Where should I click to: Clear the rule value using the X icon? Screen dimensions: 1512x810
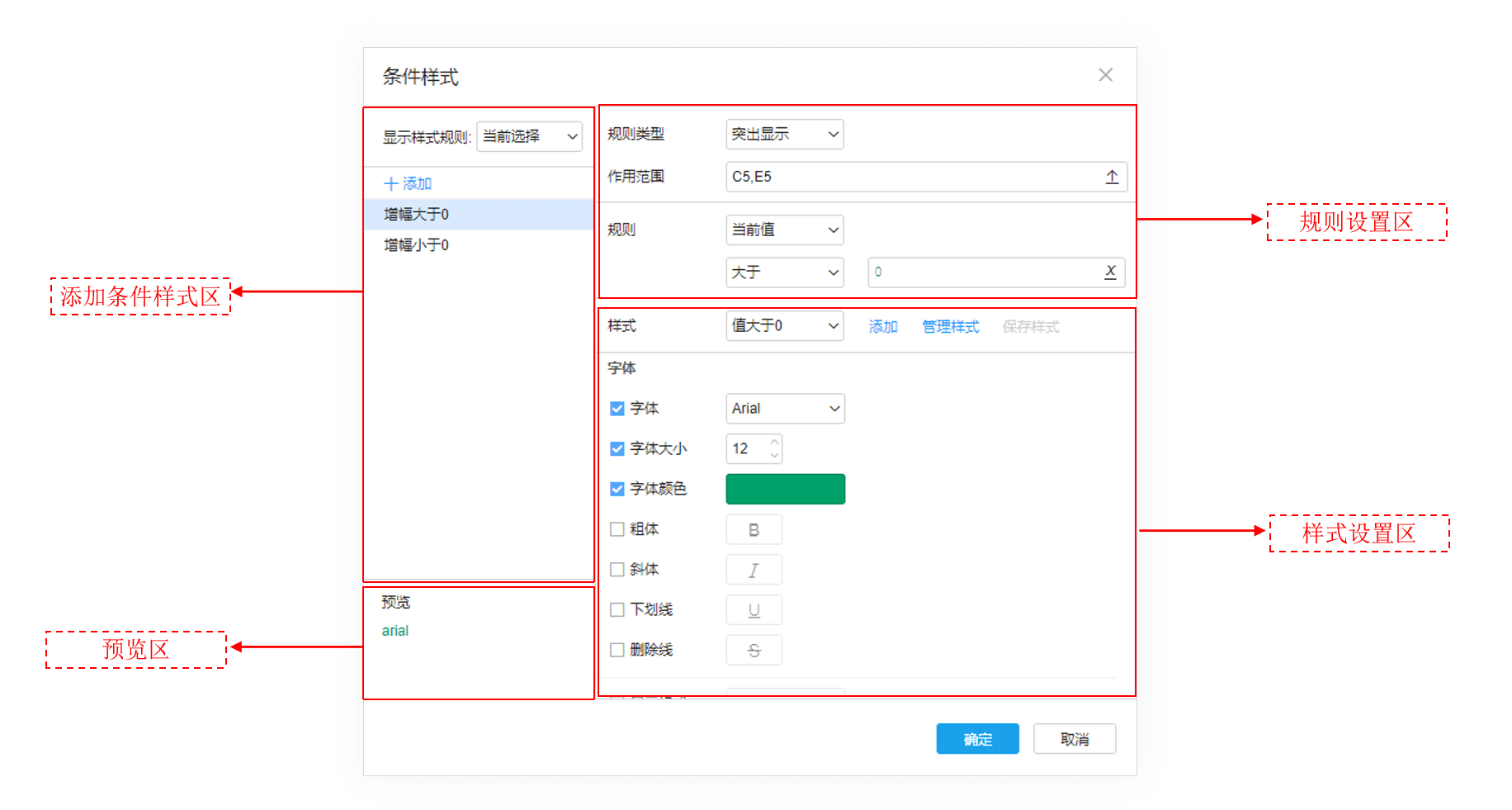click(x=1110, y=272)
